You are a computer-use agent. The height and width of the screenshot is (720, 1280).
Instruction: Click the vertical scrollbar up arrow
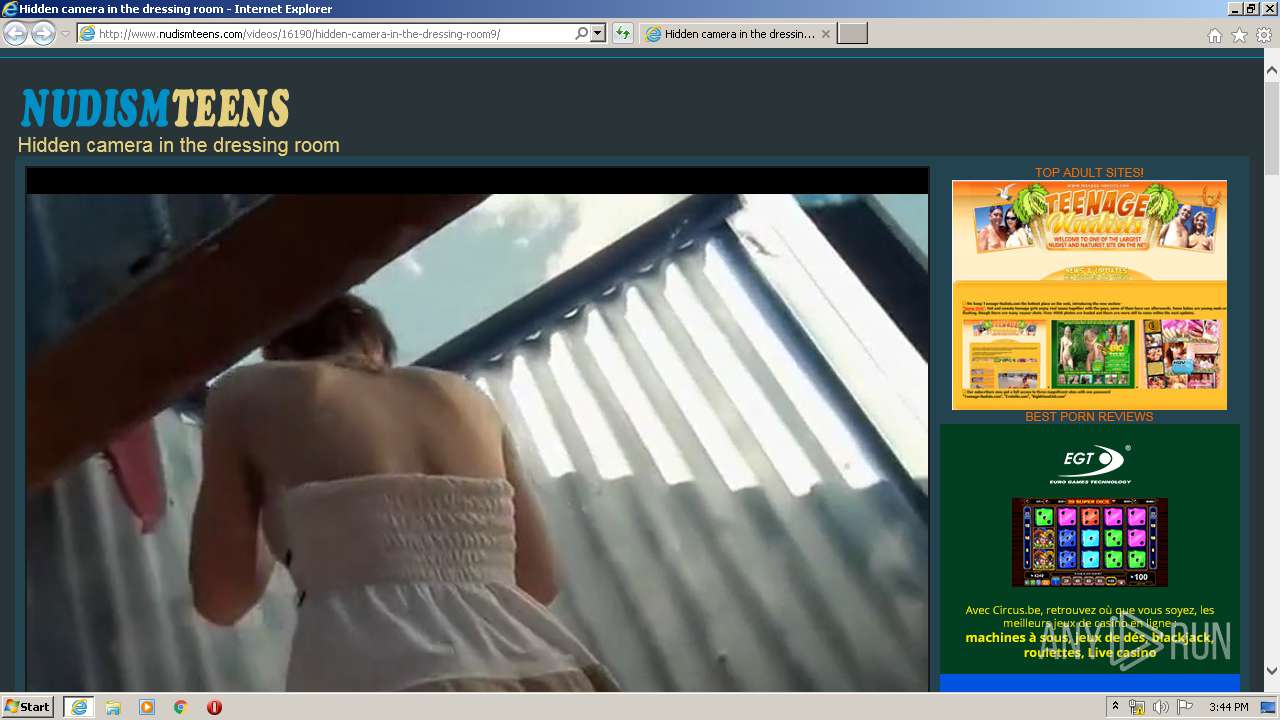(1272, 70)
